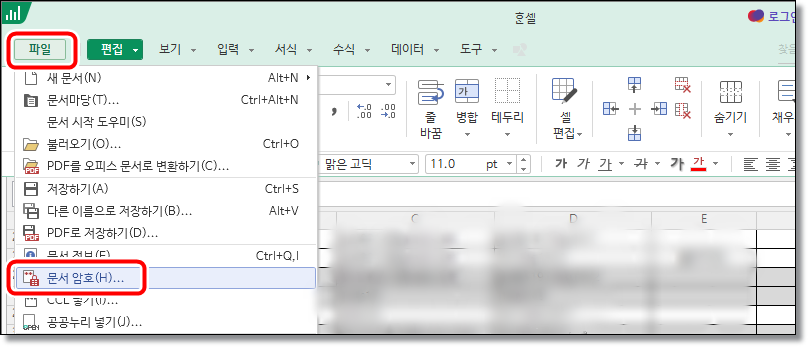Click the 줄 바꿈 (wrap text) icon

[431, 93]
